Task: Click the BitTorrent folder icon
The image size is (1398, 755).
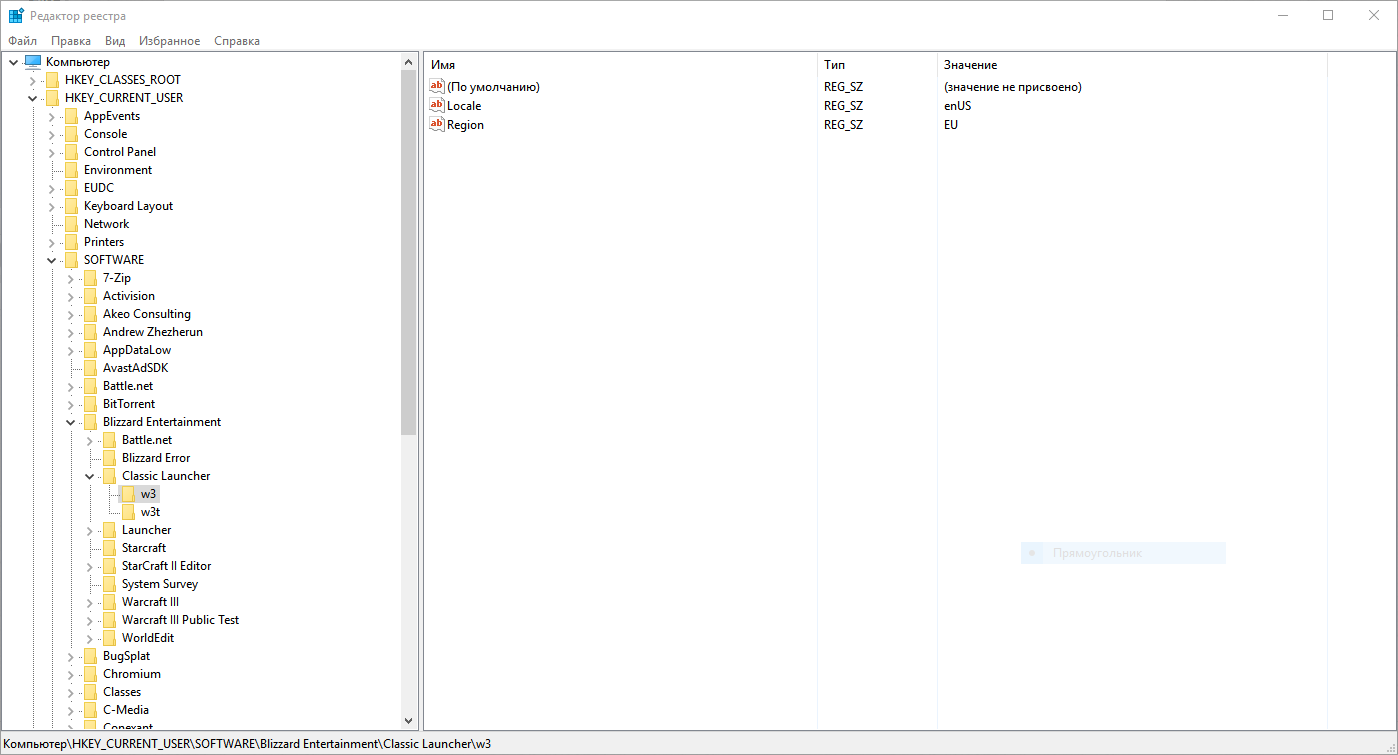Action: point(90,404)
